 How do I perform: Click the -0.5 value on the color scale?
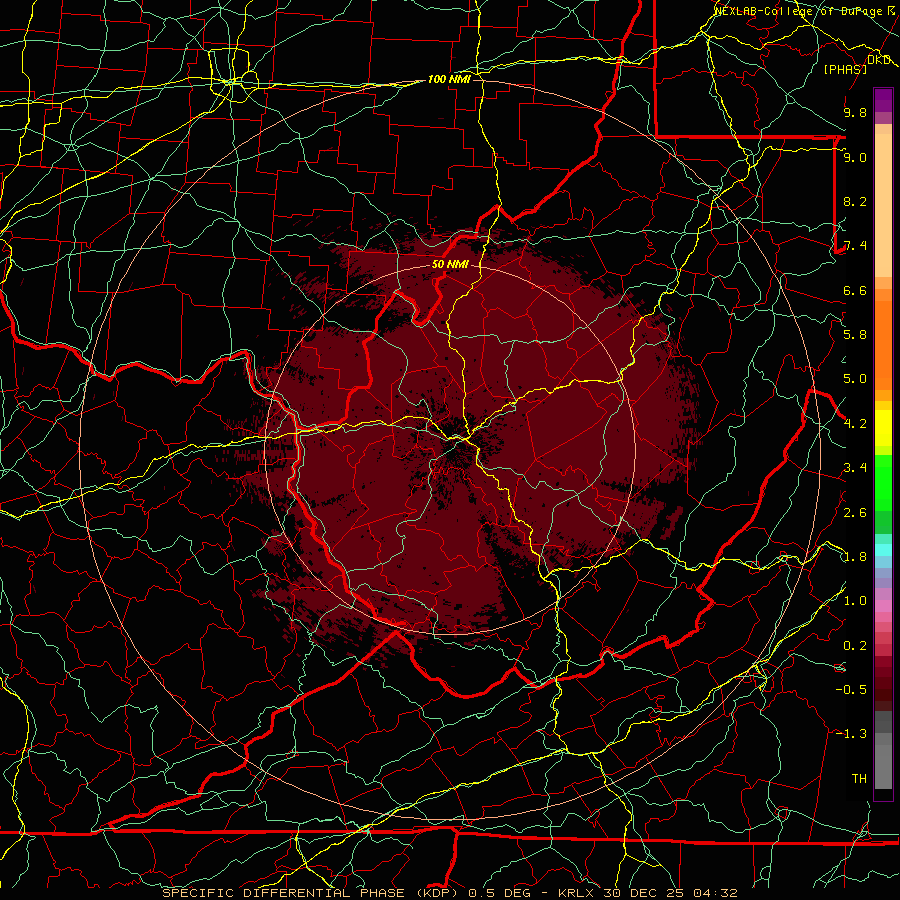(851, 690)
